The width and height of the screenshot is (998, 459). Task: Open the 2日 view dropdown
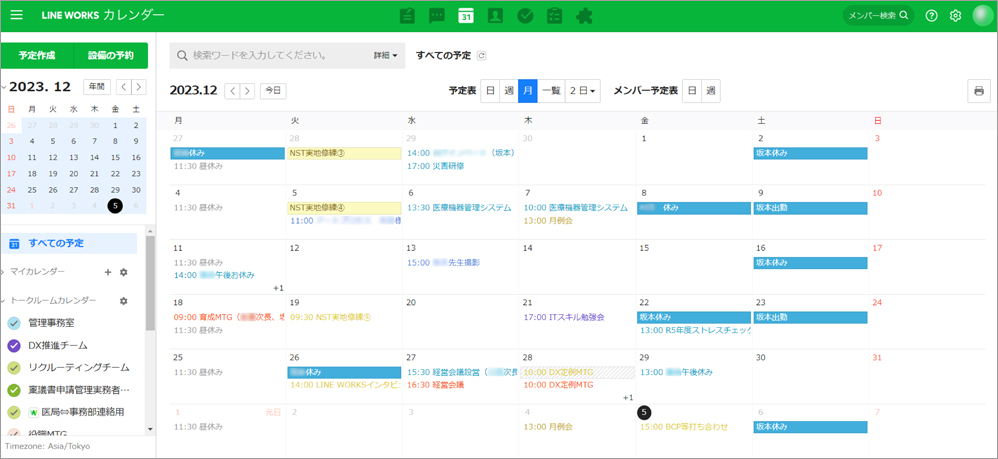click(582, 91)
